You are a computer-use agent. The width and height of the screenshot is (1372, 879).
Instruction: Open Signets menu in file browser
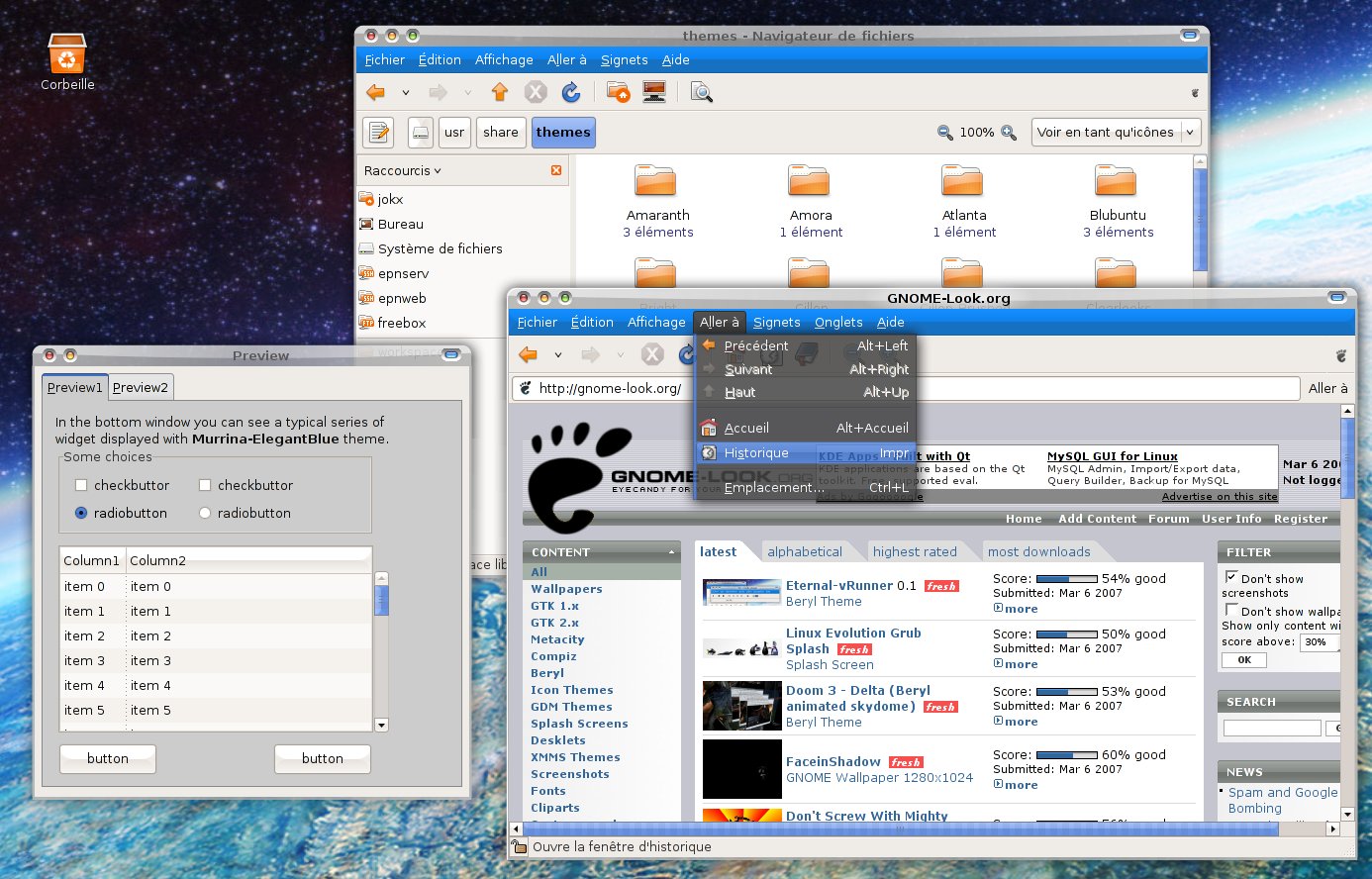pyautogui.click(x=624, y=60)
